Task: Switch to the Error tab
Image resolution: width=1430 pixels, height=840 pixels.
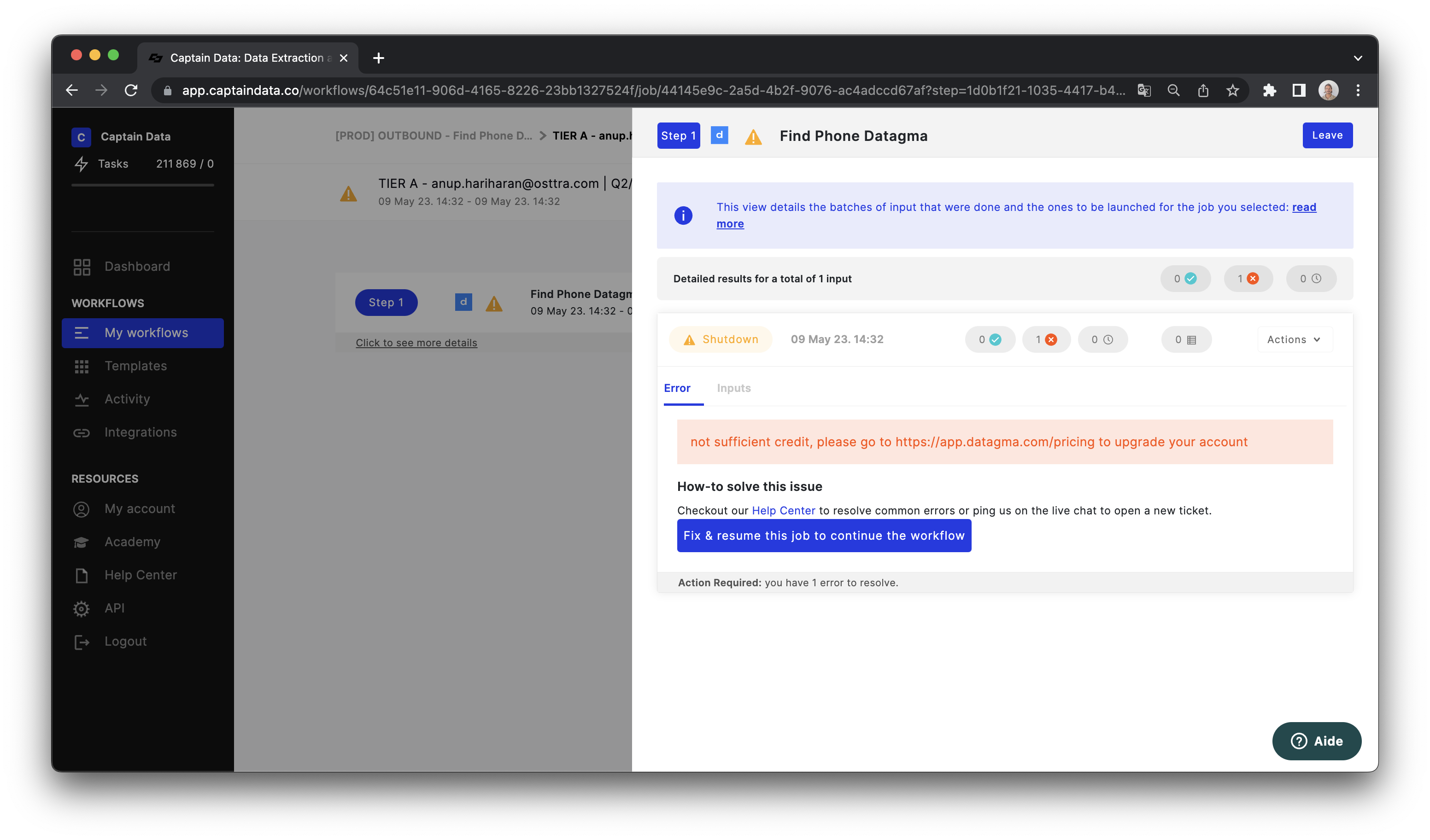Action: [x=677, y=388]
